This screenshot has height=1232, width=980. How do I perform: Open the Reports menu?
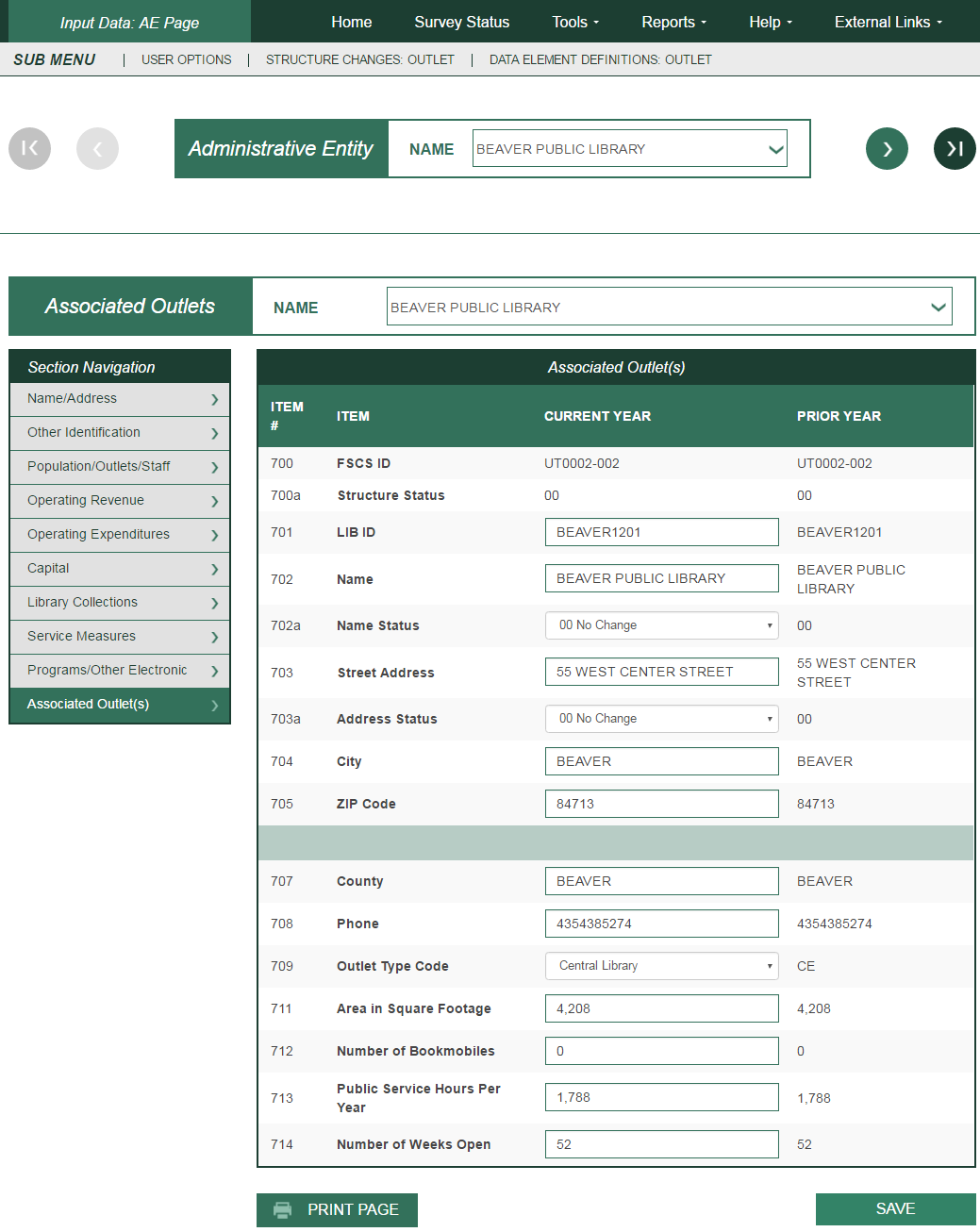point(673,22)
